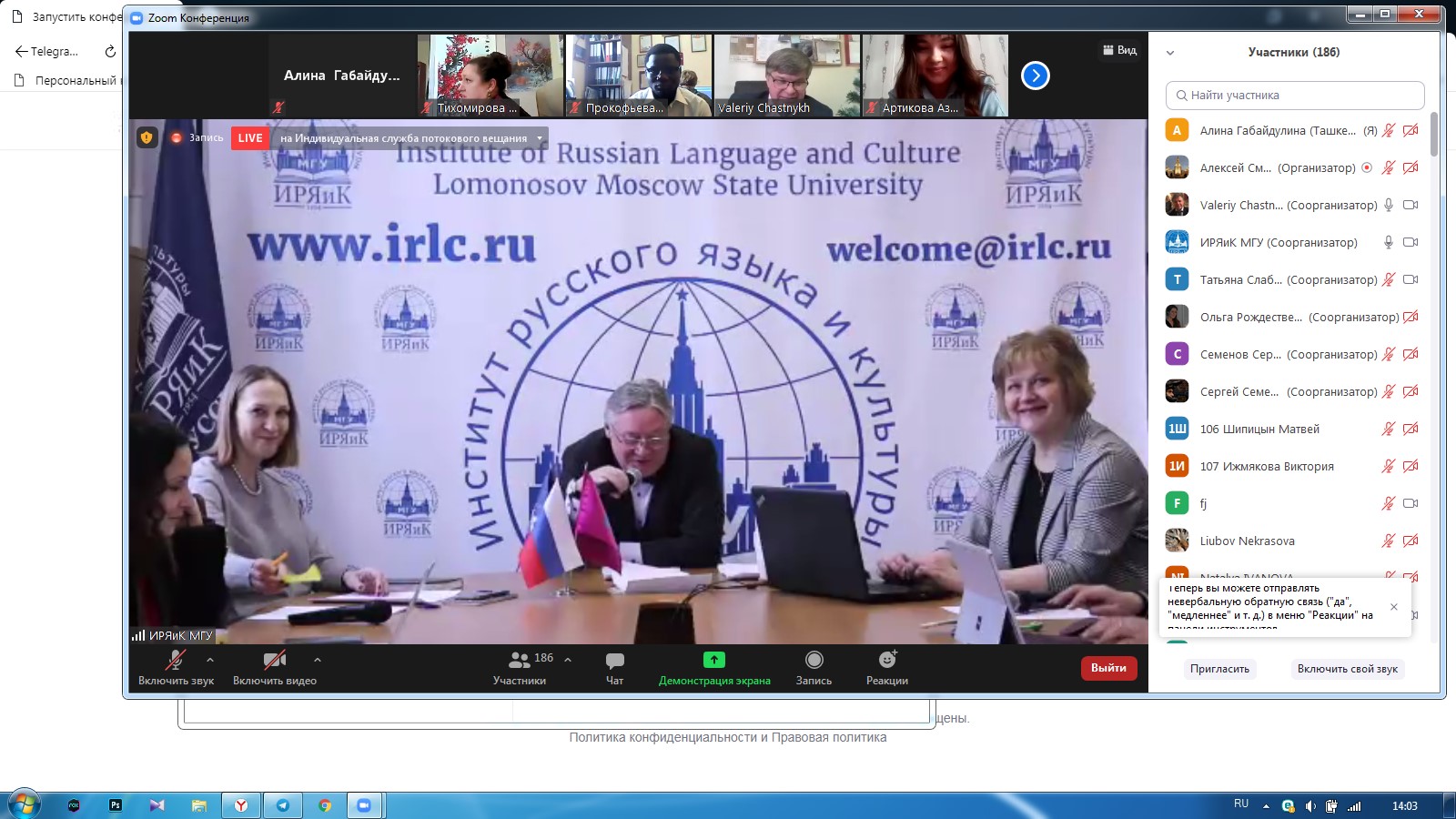Show next video thumbnails with blue arrow
Screen dimensions: 1456x819
pyautogui.click(x=1036, y=76)
